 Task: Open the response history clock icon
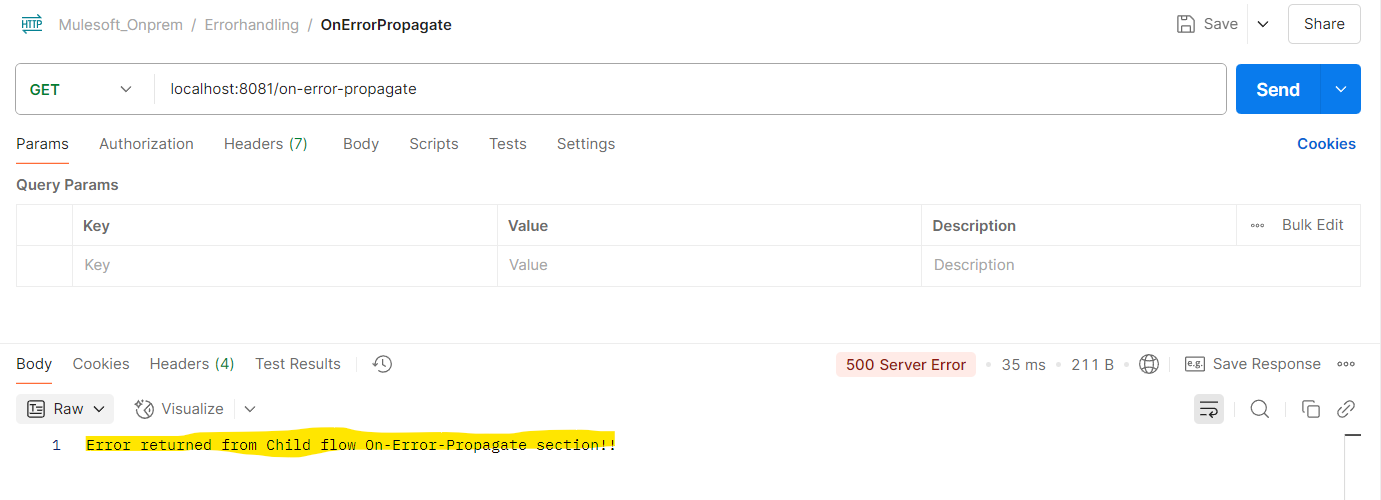(382, 364)
